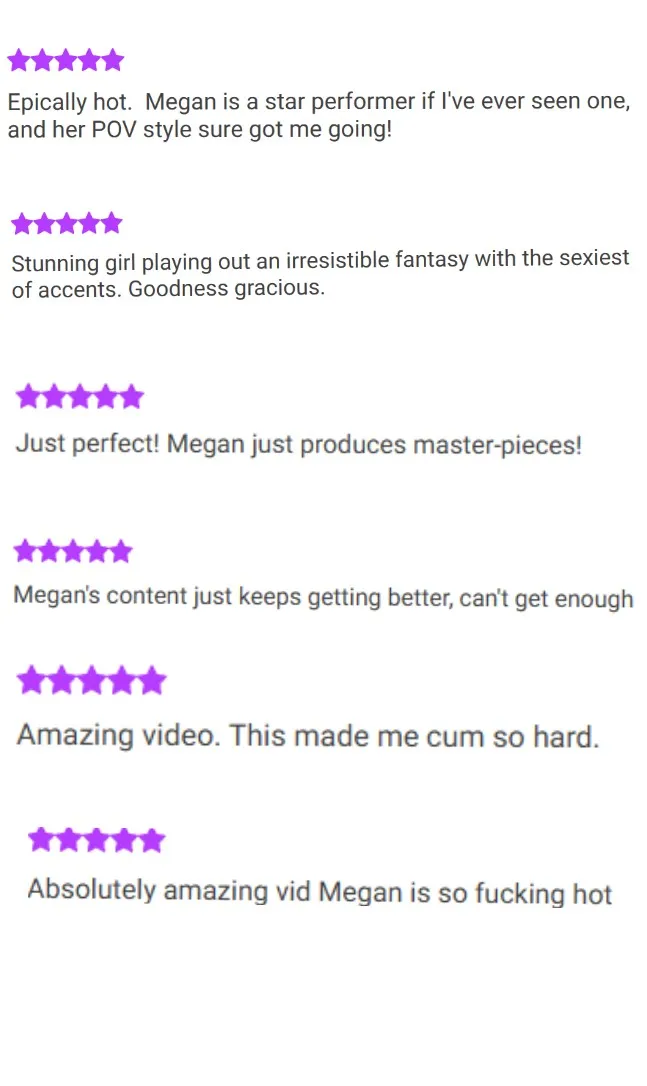This screenshot has height=1086, width=647.
Task: Select first star above 'Megan's content' review
Action: click(25, 552)
